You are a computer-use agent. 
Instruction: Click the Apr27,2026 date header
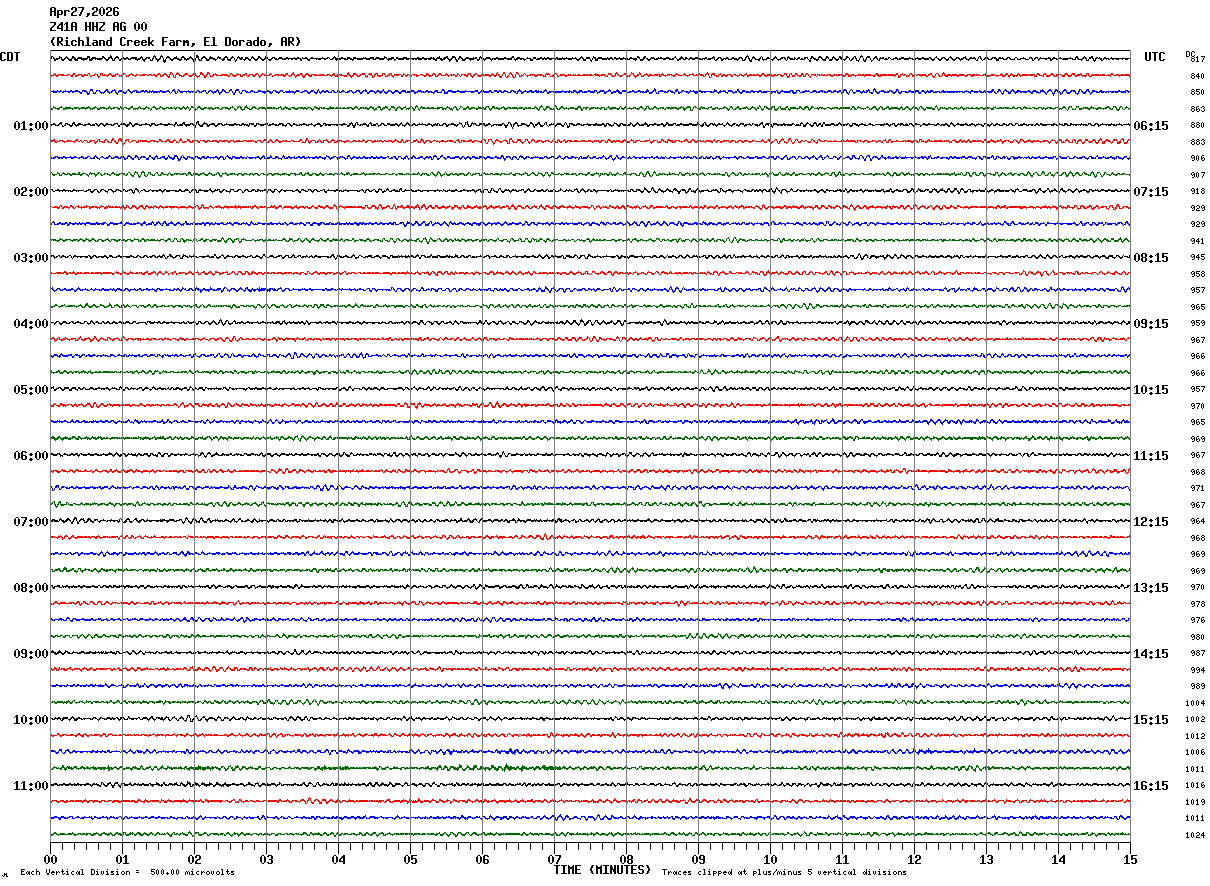(x=84, y=12)
